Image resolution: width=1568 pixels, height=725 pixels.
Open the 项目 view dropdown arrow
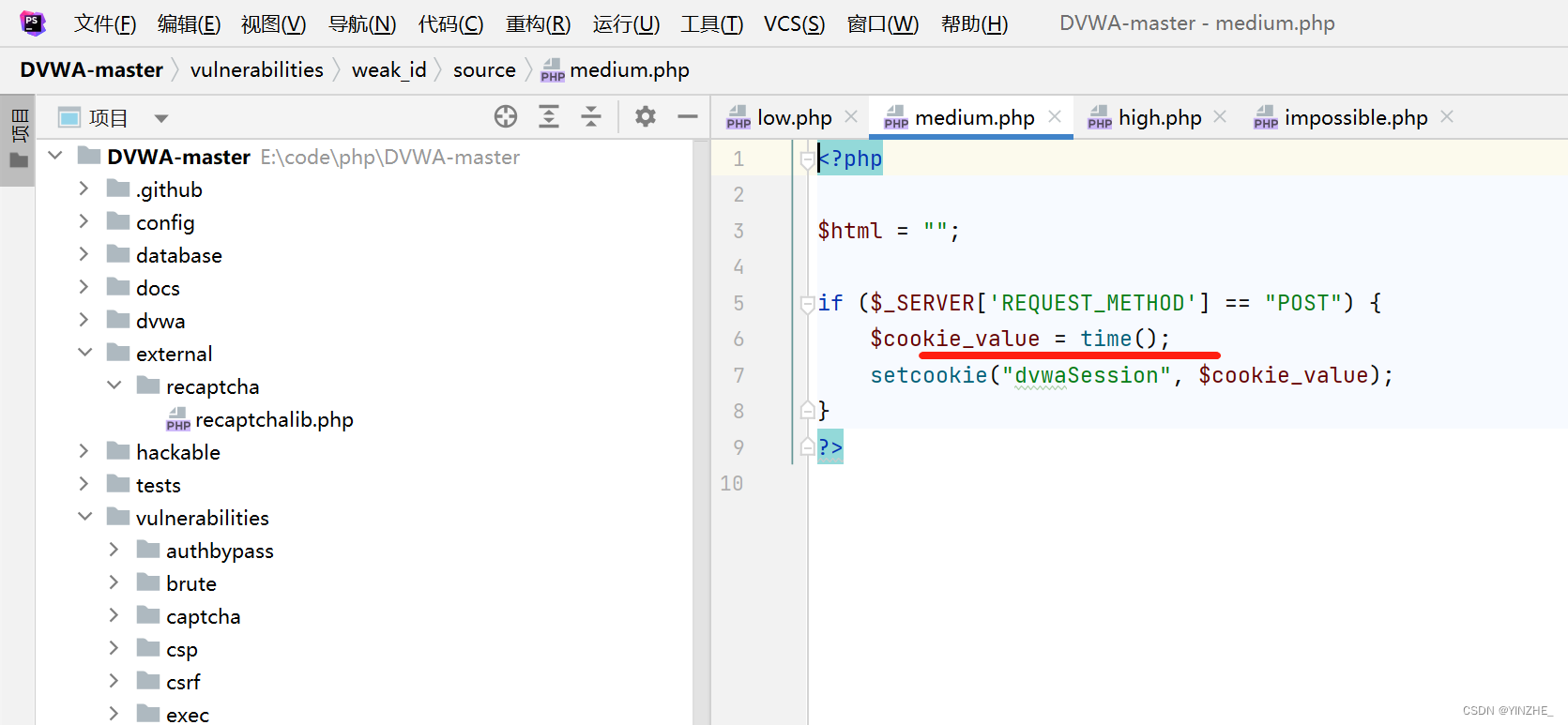(161, 118)
